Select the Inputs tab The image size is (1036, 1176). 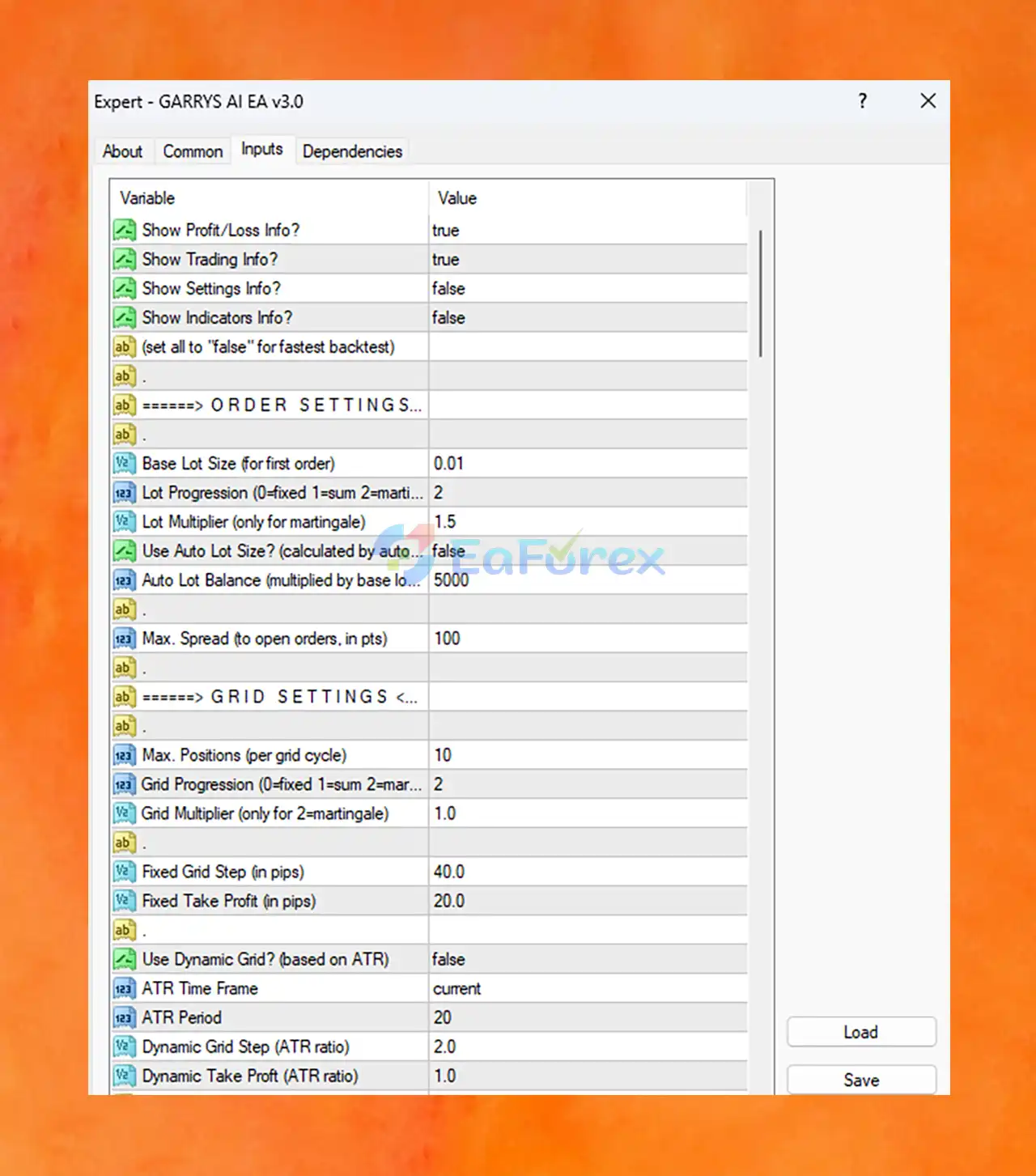[x=262, y=150]
